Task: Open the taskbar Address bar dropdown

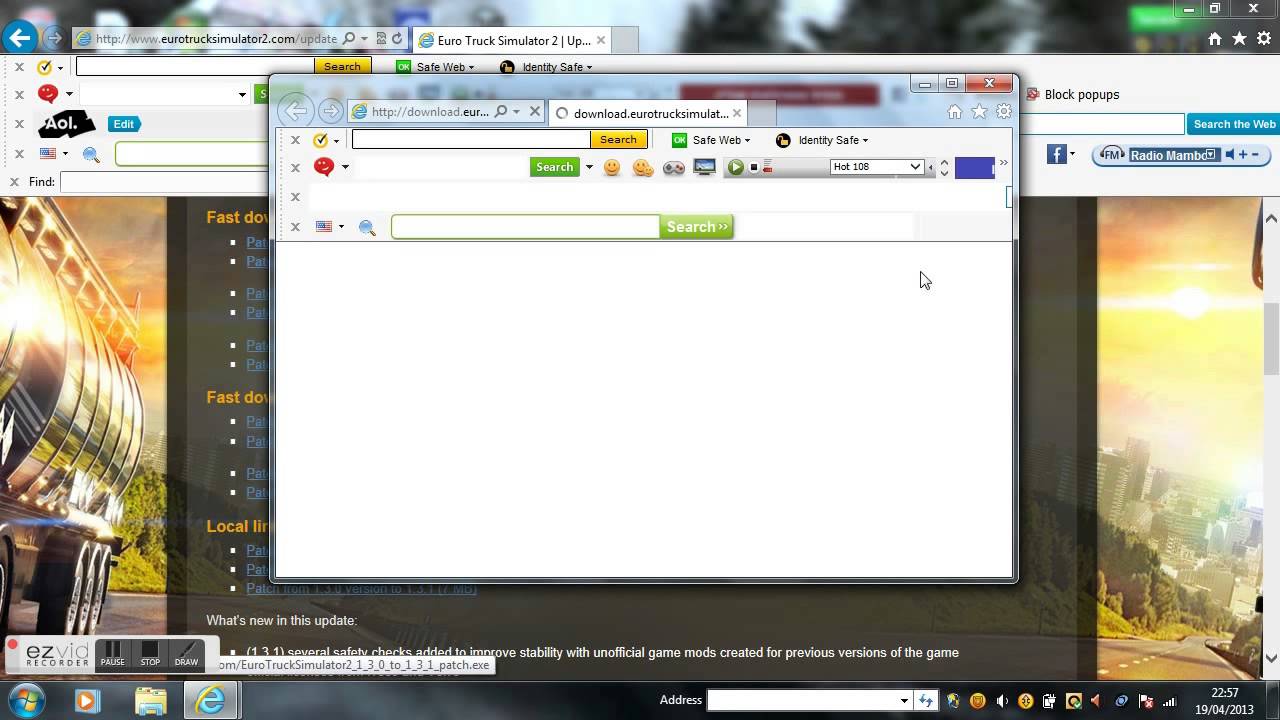Action: tap(904, 701)
